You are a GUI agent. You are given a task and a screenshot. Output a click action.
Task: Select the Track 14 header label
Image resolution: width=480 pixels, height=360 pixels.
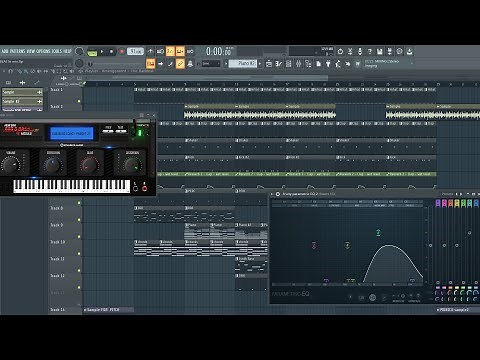click(x=58, y=310)
